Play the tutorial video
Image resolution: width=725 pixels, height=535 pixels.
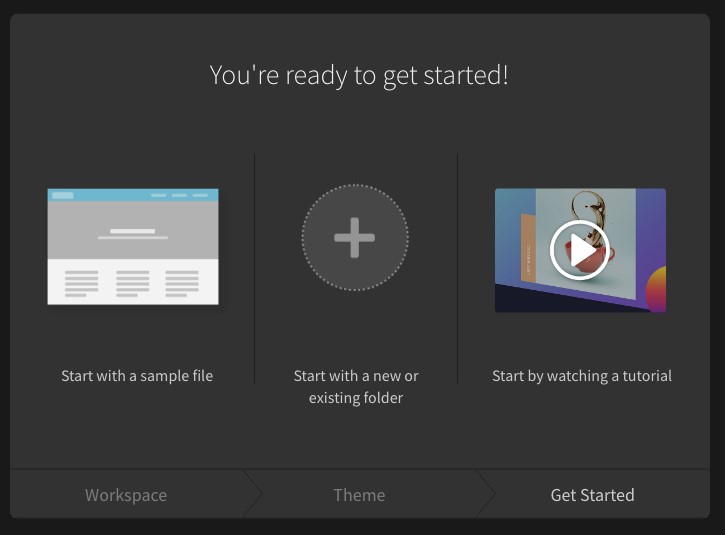[x=579, y=250]
